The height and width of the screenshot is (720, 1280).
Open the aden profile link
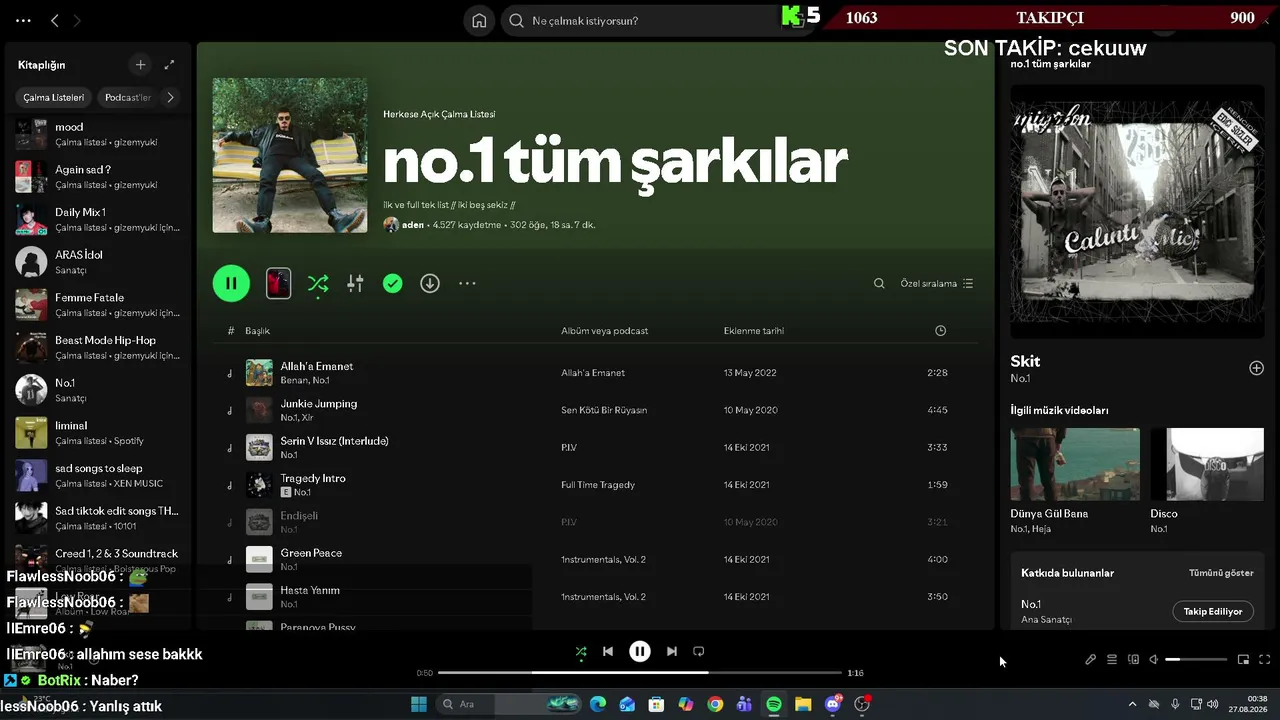(412, 225)
